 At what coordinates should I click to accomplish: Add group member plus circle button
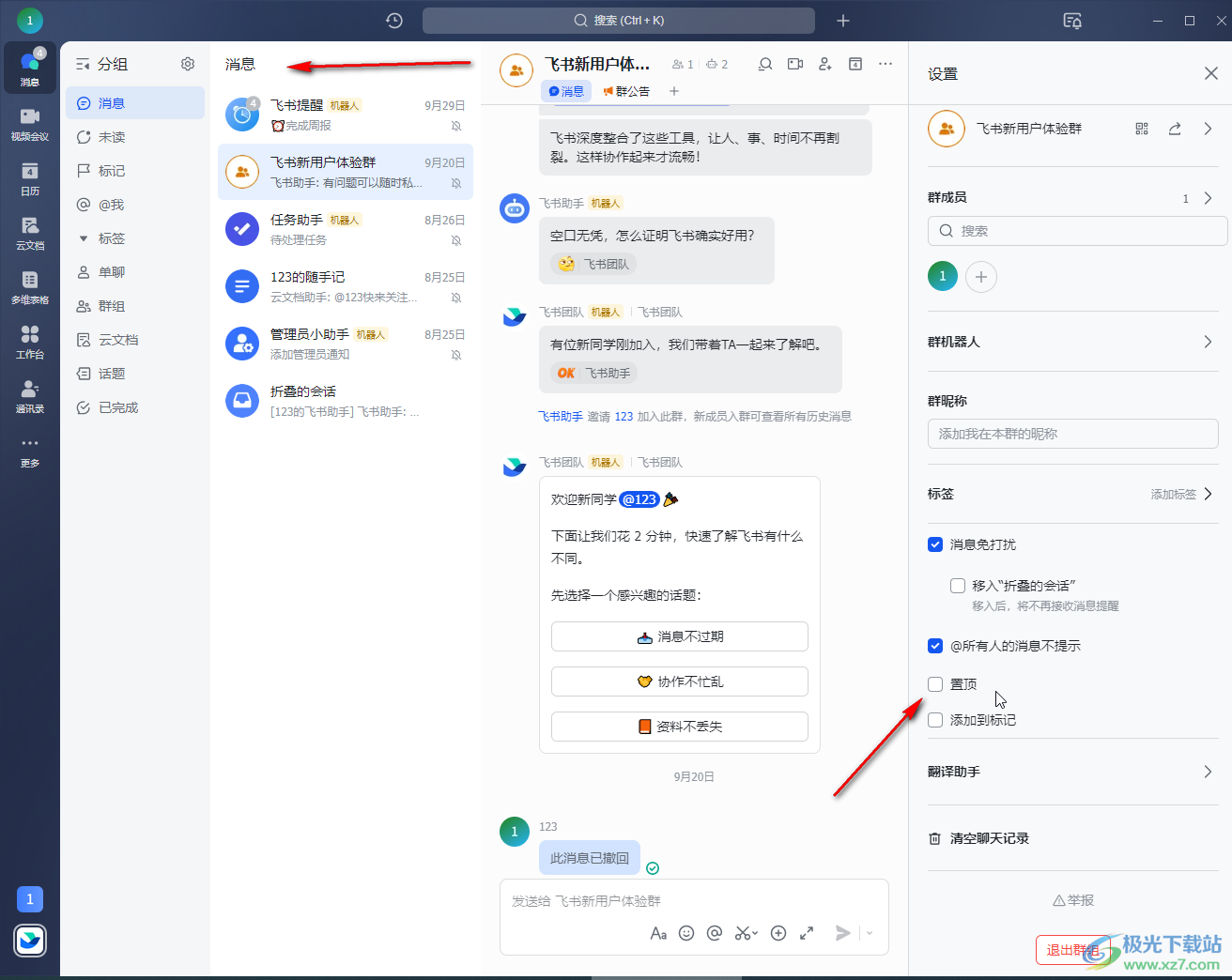[x=981, y=277]
